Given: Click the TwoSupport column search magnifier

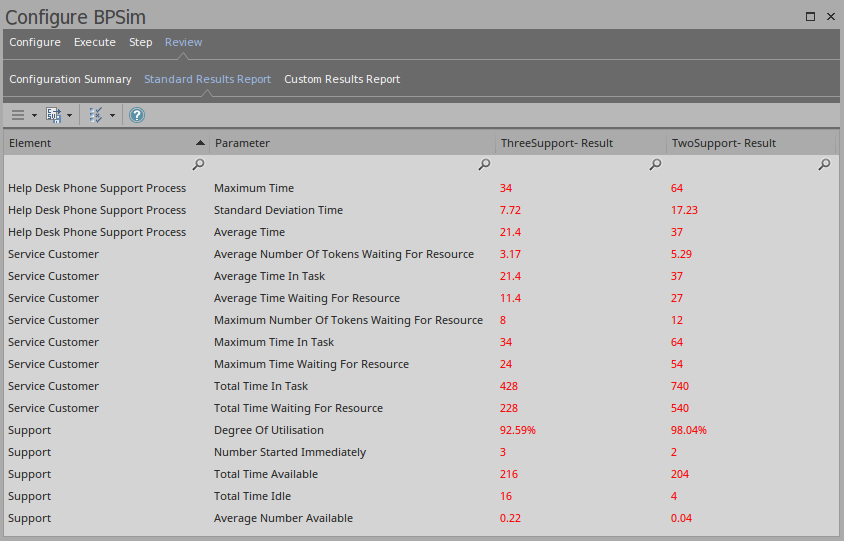Looking at the screenshot, I should click(824, 165).
